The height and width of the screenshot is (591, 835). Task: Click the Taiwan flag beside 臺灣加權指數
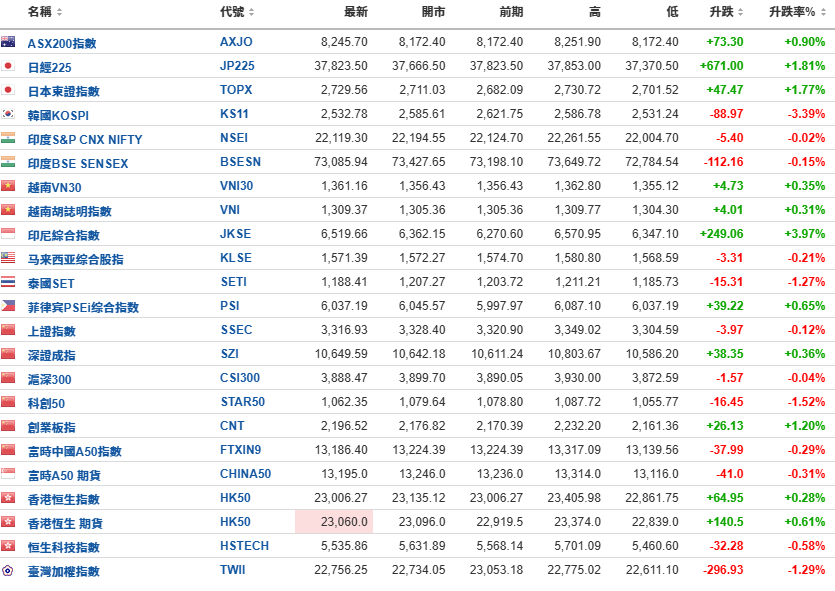pyautogui.click(x=7, y=571)
